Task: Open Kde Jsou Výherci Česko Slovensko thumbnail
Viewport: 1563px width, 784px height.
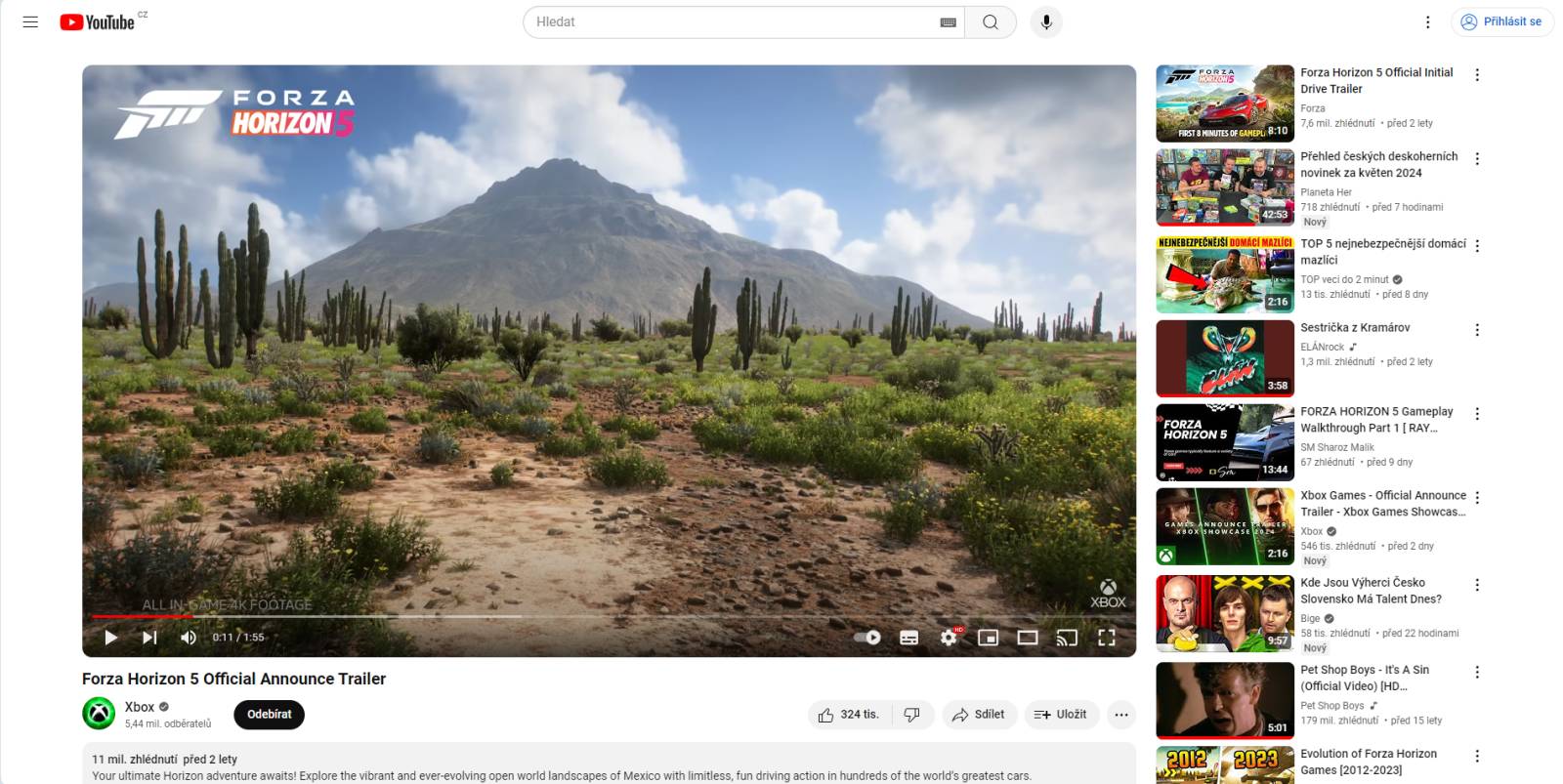Action: point(1225,613)
